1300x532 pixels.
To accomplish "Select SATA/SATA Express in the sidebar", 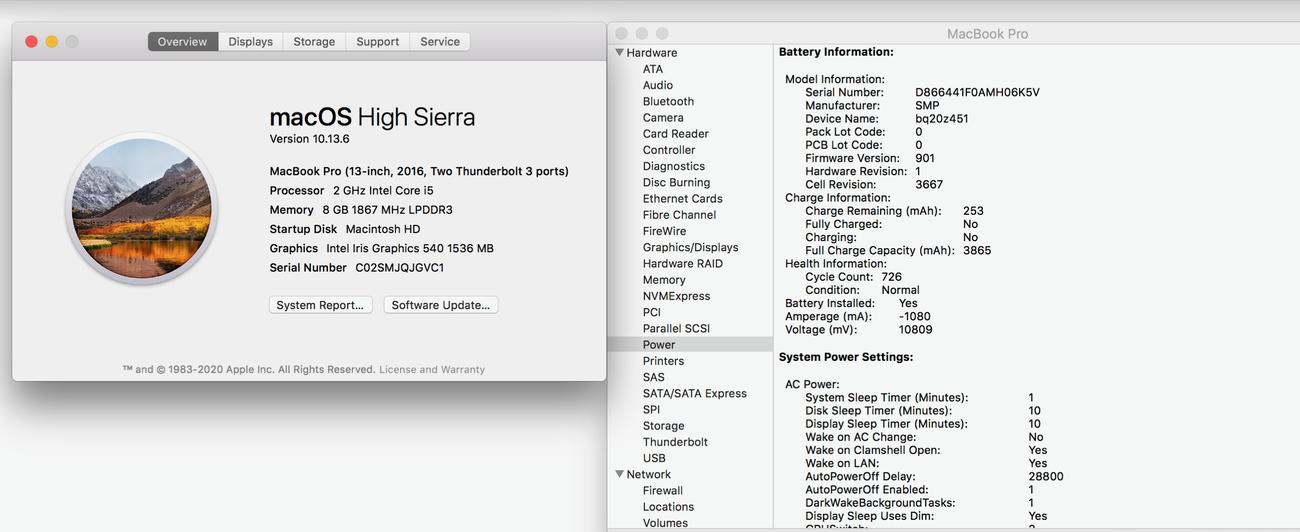I will [x=695, y=393].
